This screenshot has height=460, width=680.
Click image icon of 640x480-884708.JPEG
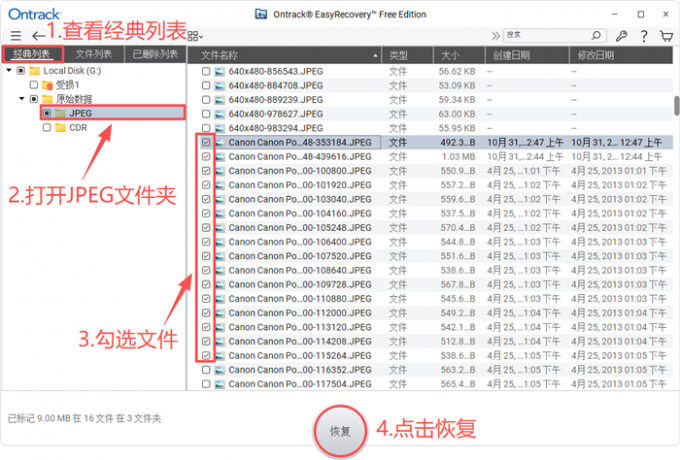tap(220, 86)
